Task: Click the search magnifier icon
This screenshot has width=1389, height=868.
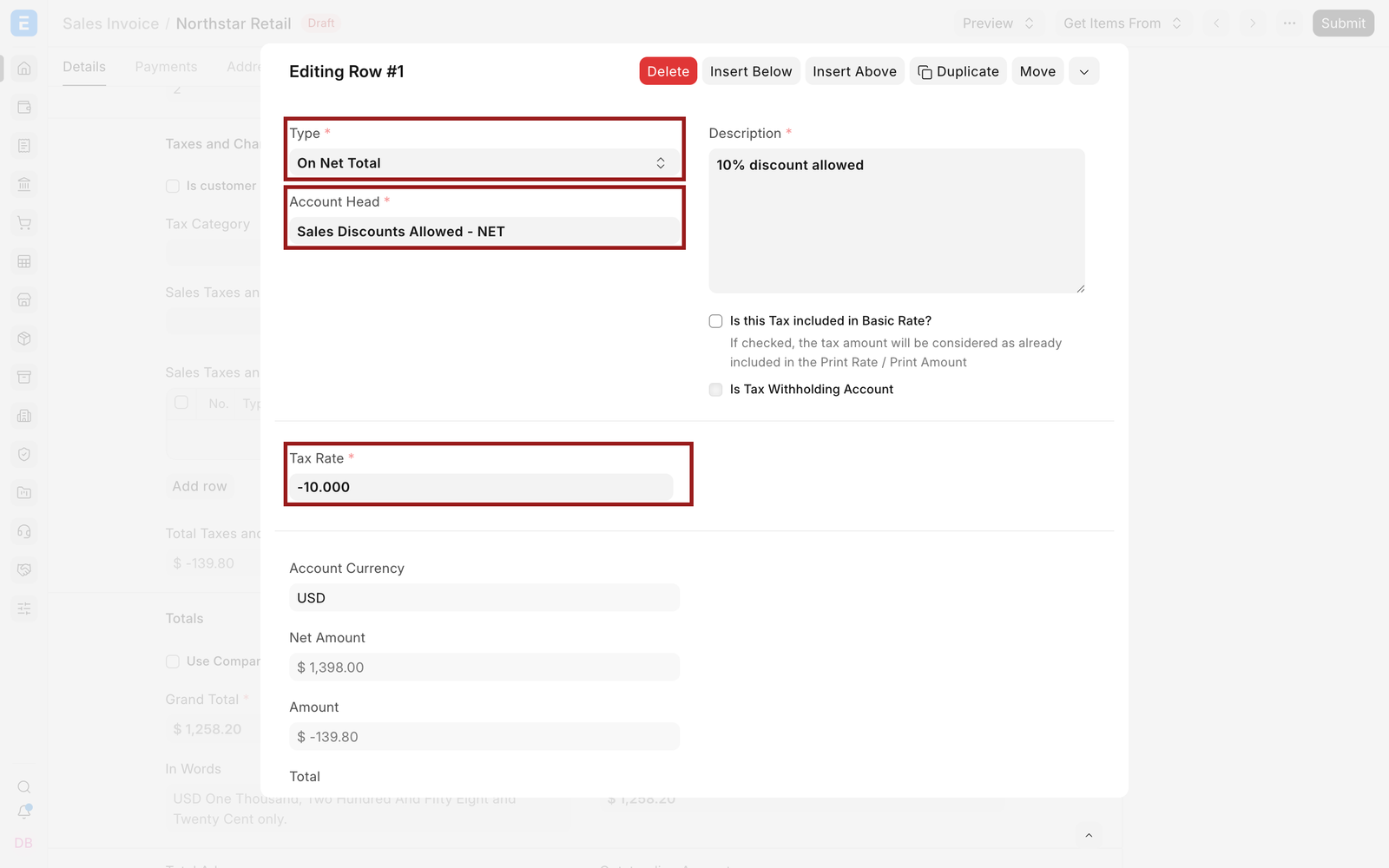Action: point(24,786)
